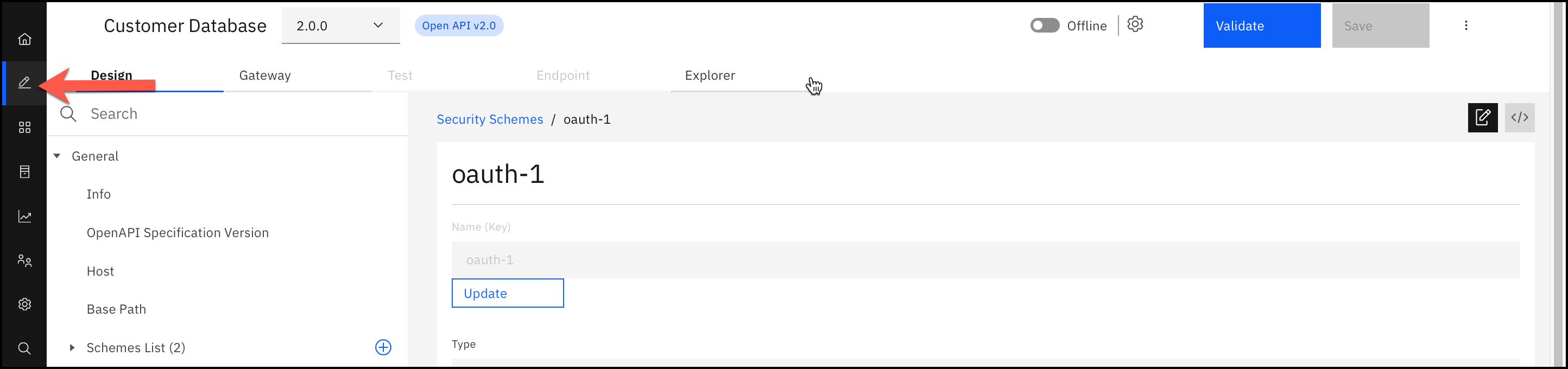Open the Catalog icon in sidebar
The width and height of the screenshot is (1568, 369).
(x=24, y=171)
